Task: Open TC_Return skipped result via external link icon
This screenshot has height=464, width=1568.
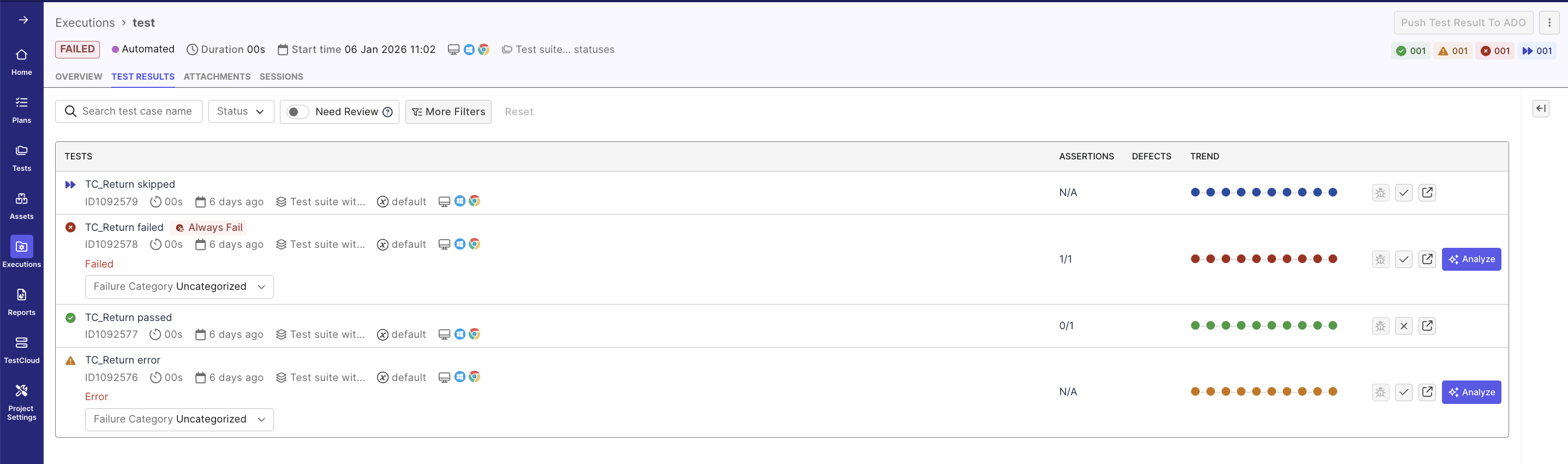Action: click(x=1427, y=192)
